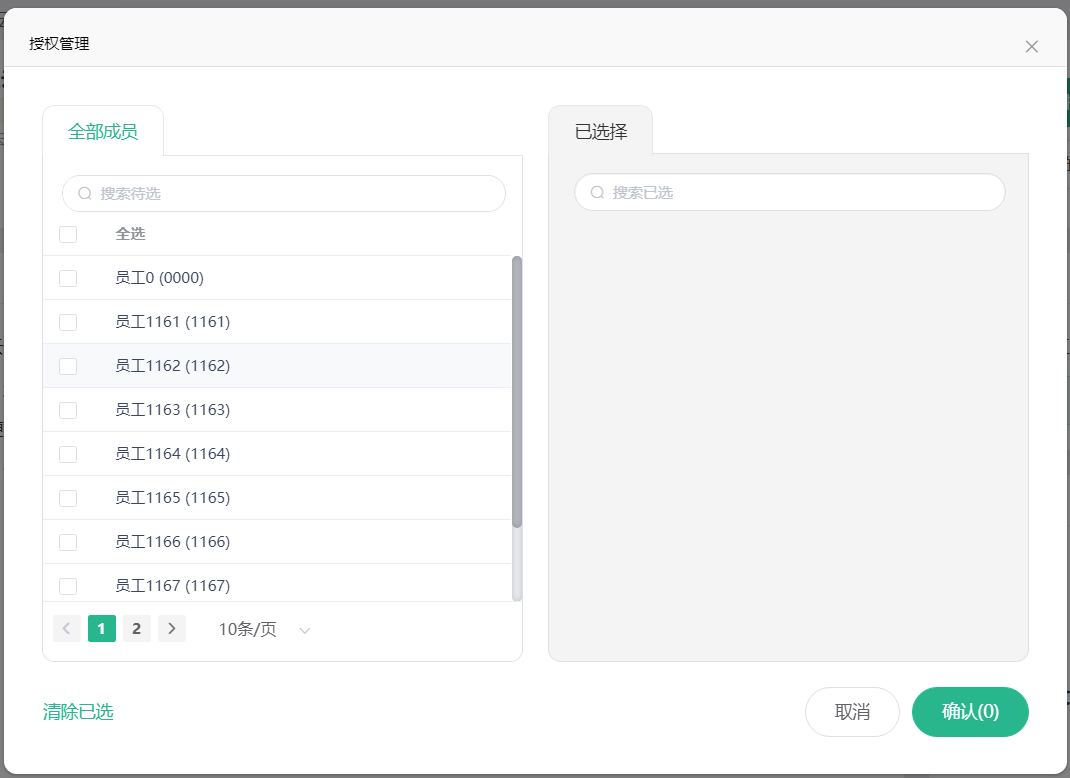Tick the 全选 checkbox
Viewport: 1070px width, 778px height.
[x=68, y=234]
